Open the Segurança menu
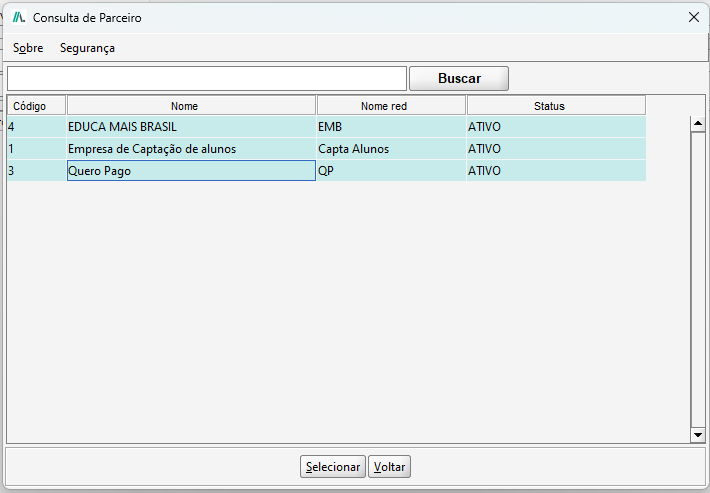710x493 pixels. [x=87, y=48]
